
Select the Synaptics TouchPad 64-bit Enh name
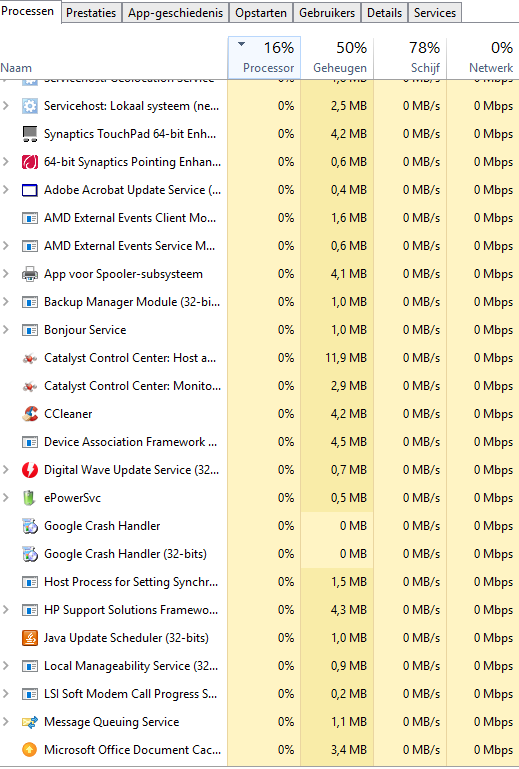pos(130,134)
